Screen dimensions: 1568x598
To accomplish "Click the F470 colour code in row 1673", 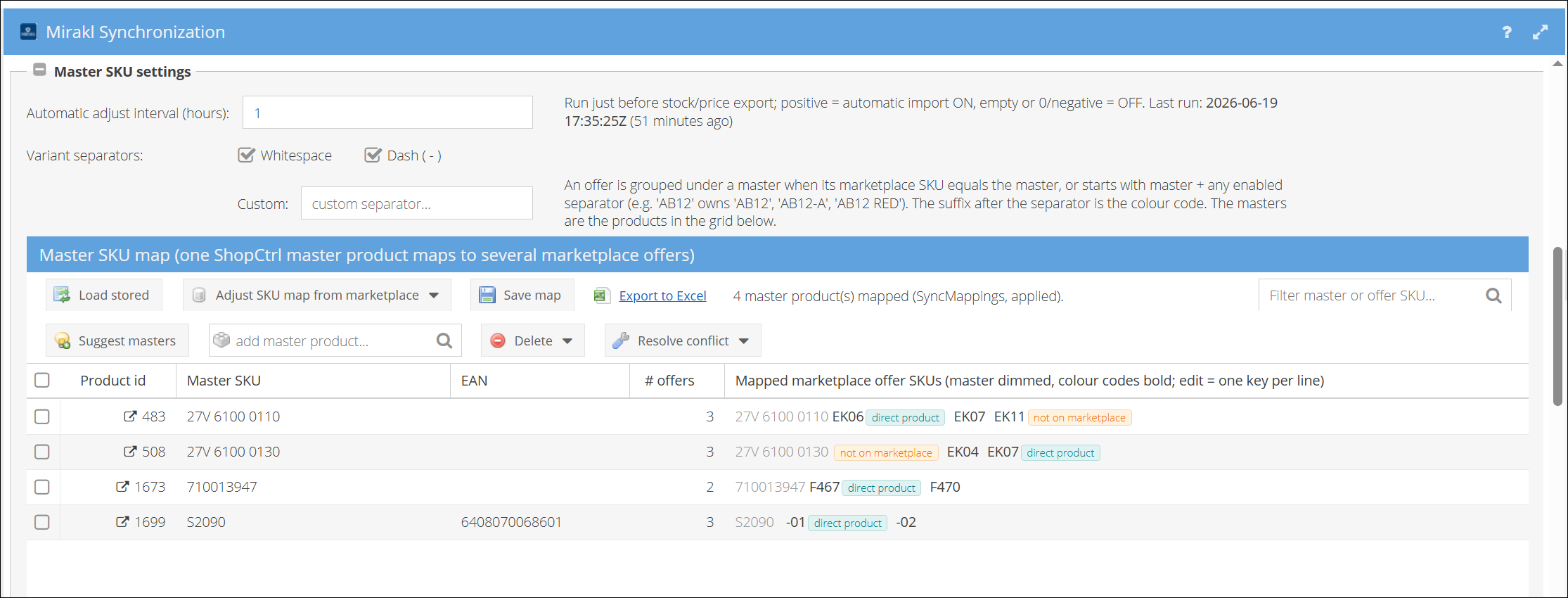I will coord(945,487).
